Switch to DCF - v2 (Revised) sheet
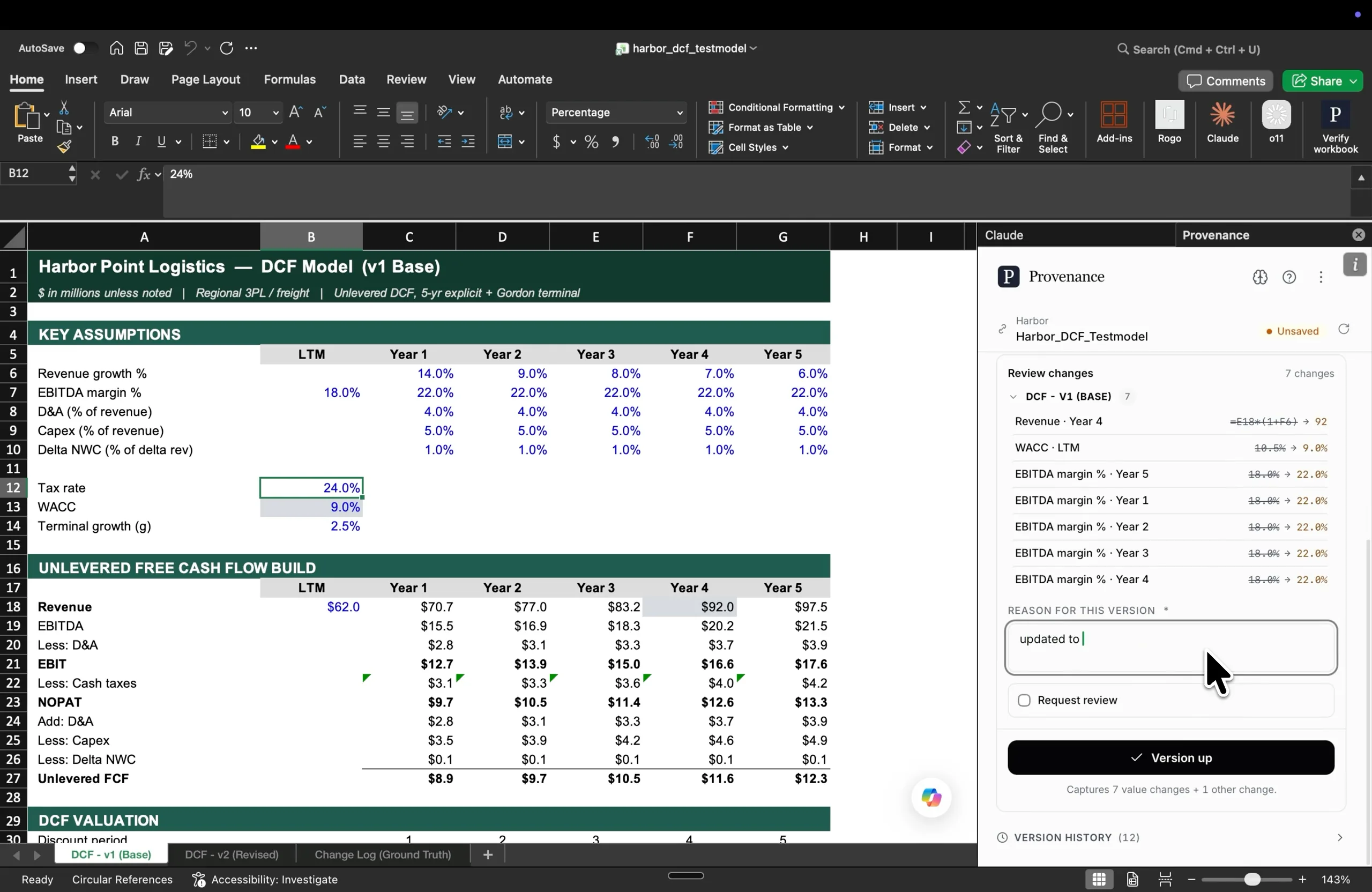Viewport: 1372px width, 892px height. tap(232, 854)
